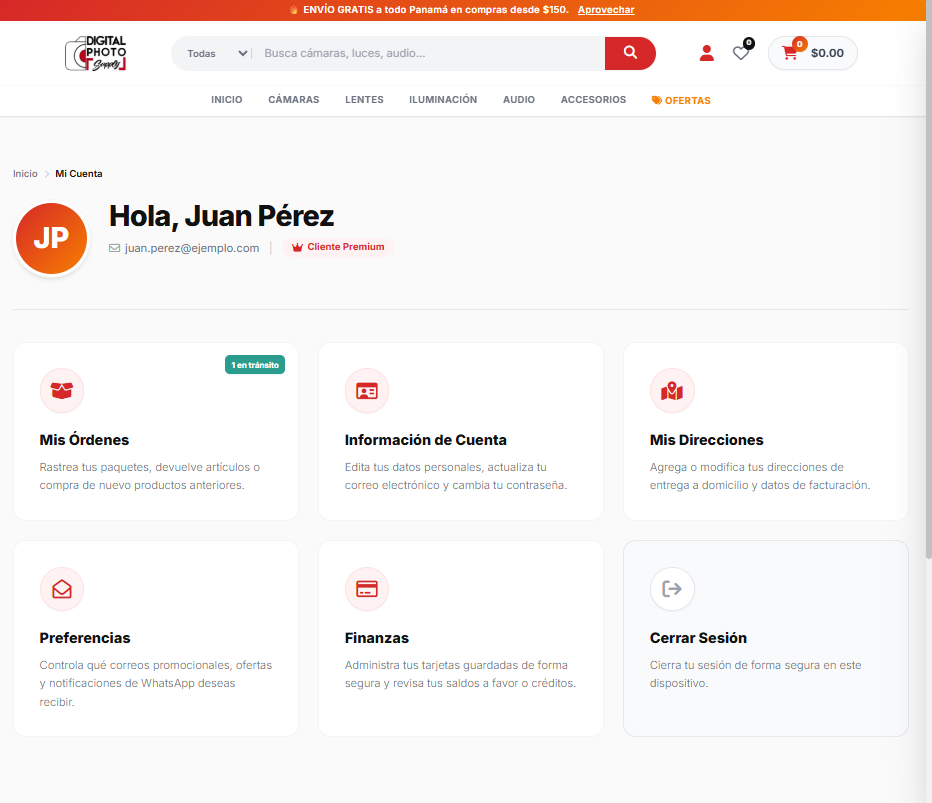Click the 'Rastrea tus paquetes' description text
Image resolution: width=932 pixels, height=803 pixels.
[x=150, y=476]
